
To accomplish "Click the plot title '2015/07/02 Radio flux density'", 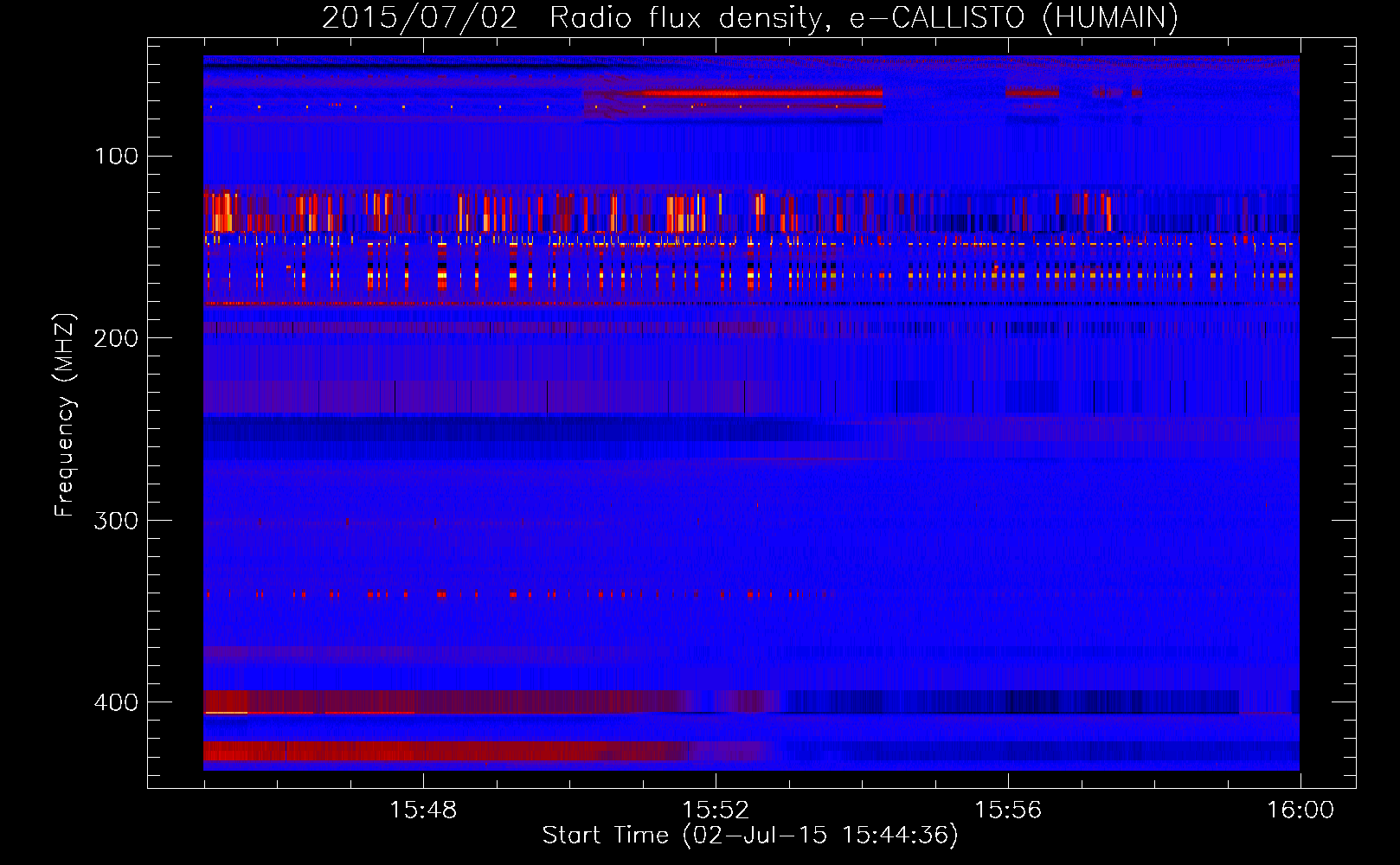I will tap(750, 17).
